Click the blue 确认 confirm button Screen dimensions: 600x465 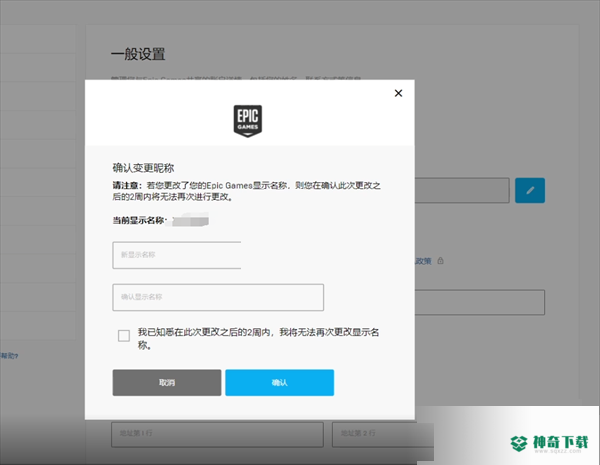pyautogui.click(x=279, y=382)
